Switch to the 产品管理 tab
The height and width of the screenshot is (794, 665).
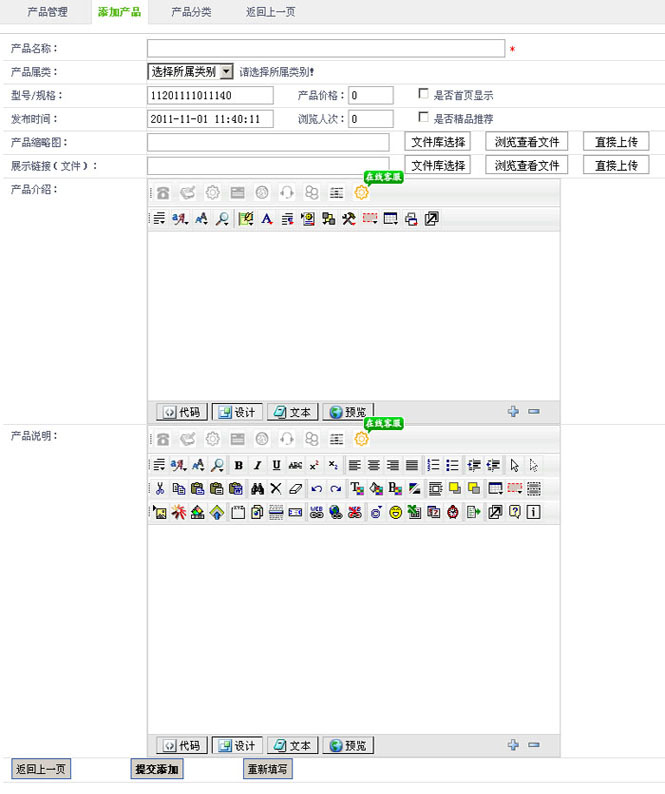click(x=47, y=12)
